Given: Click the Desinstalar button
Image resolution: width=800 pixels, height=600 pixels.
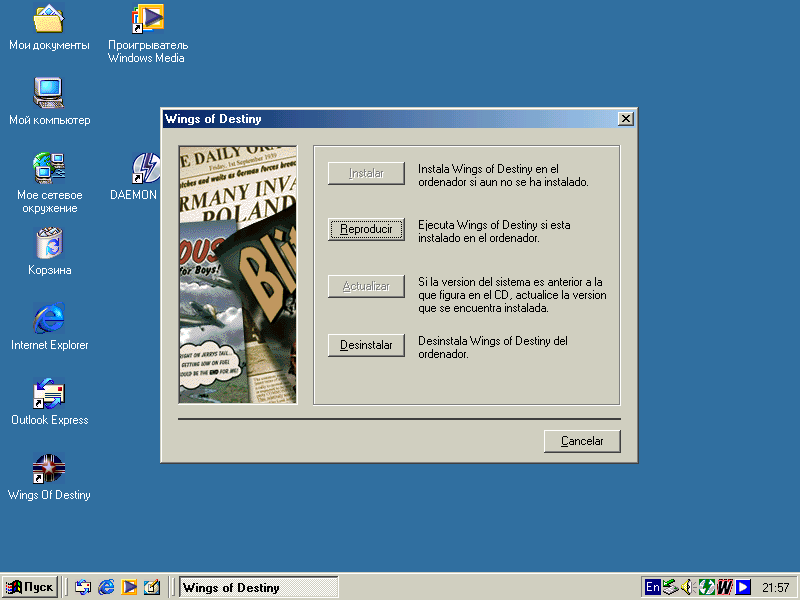Looking at the screenshot, I should pos(366,345).
